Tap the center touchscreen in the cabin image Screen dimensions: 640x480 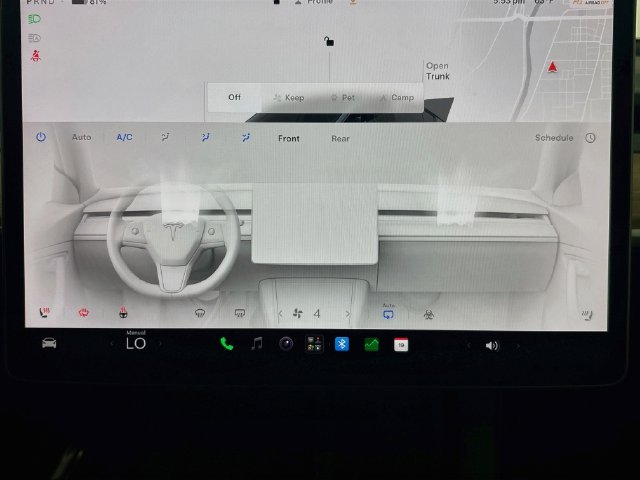(x=315, y=224)
